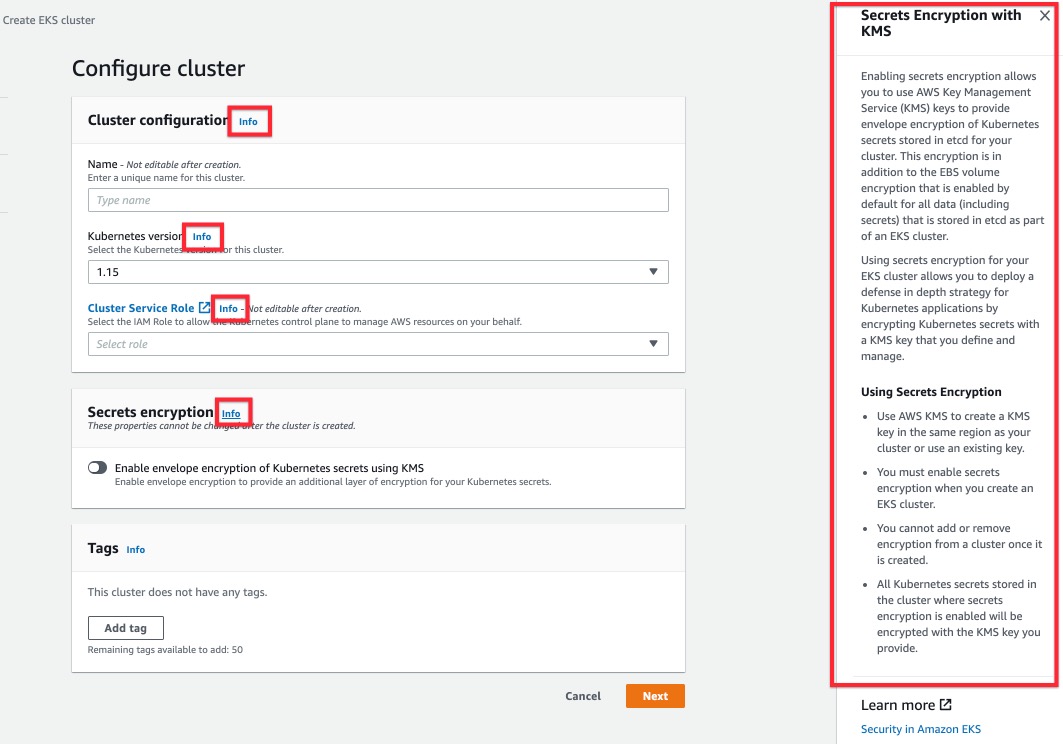Click the Create EKS cluster breadcrumb text

click(x=49, y=20)
